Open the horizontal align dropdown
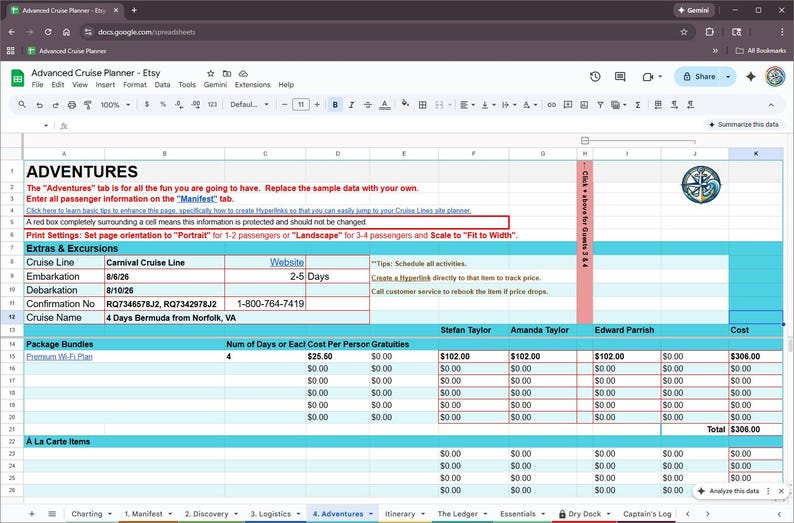Screen dimensions: 794x523 point(467,105)
